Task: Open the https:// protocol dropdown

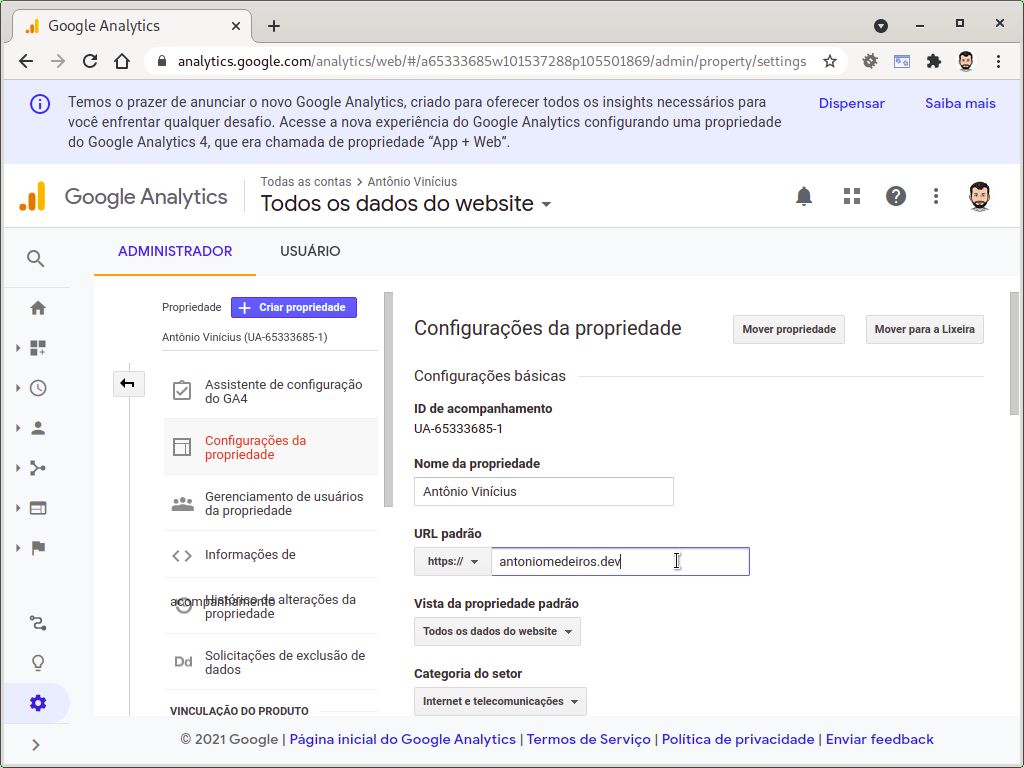Action: 453,562
